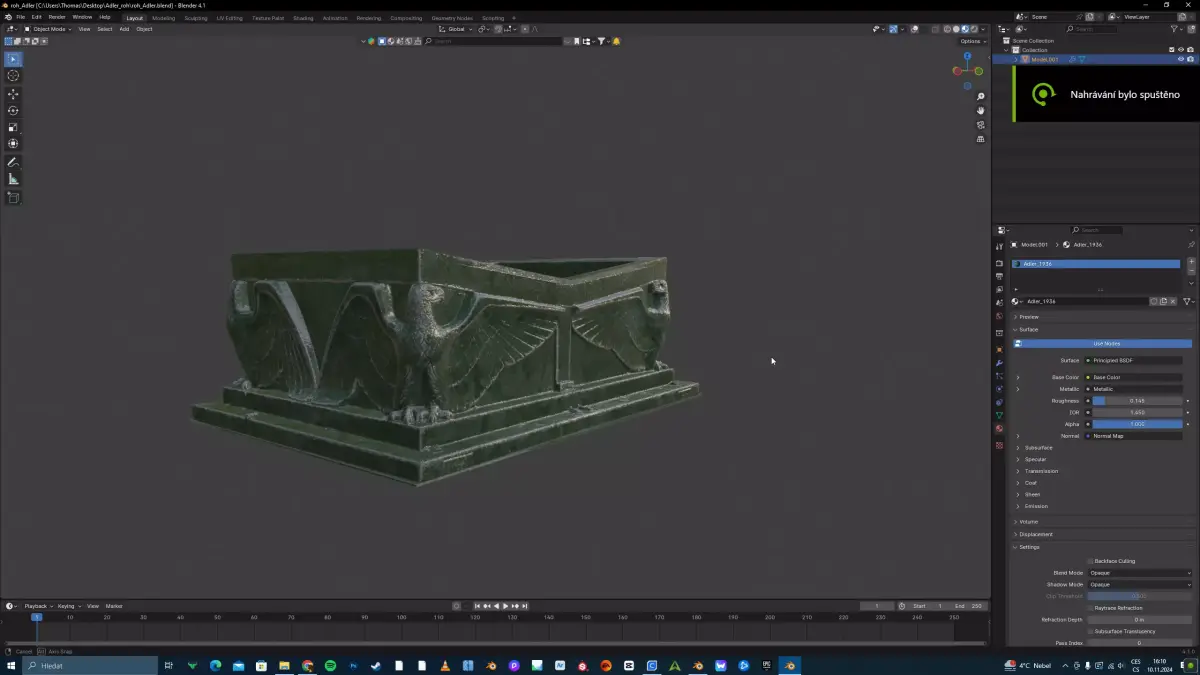The width and height of the screenshot is (1200, 675).
Task: Toggle render camera icon for Model.001
Action: click(1190, 59)
